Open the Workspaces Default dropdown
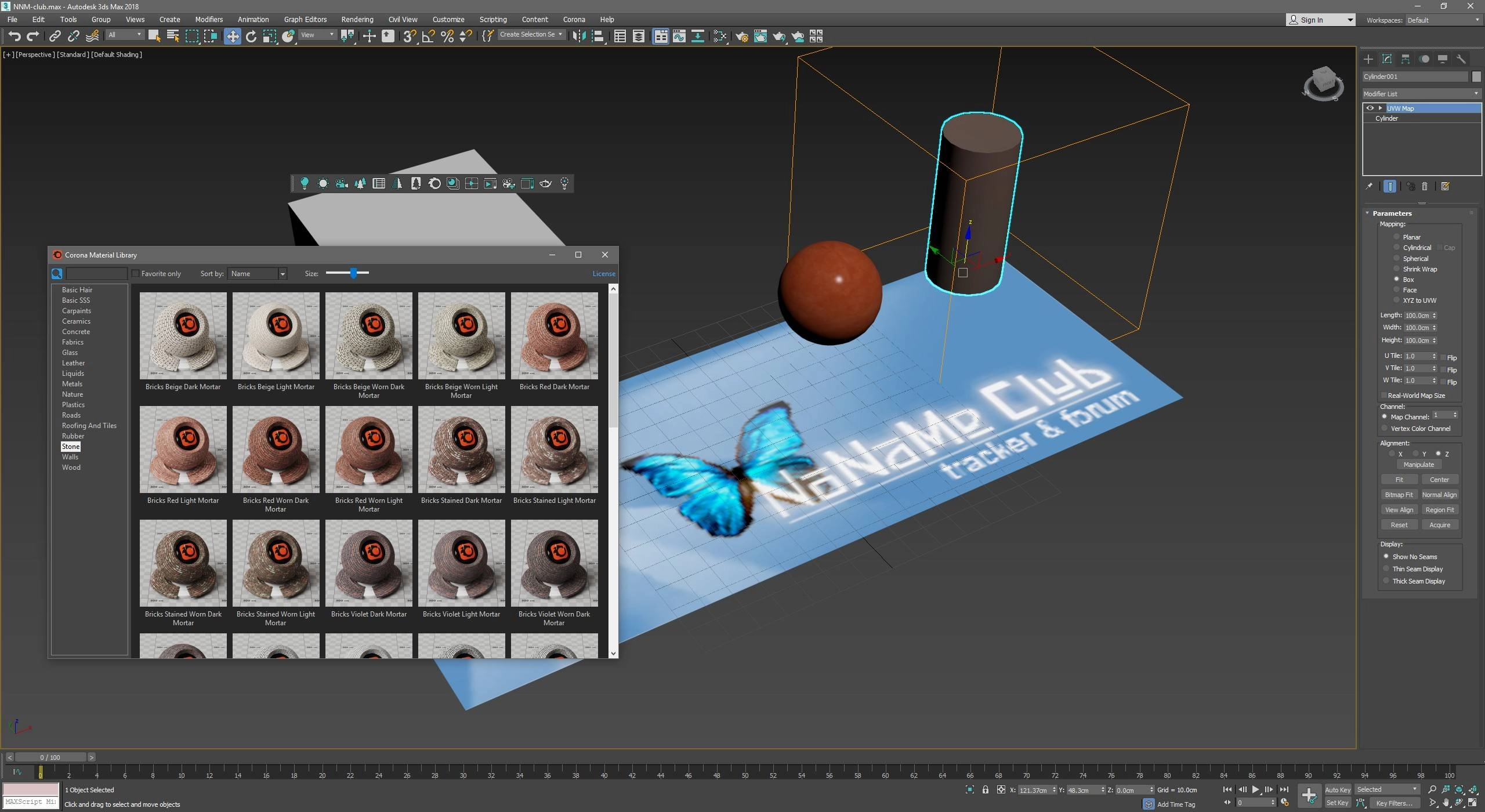Image resolution: width=1485 pixels, height=812 pixels. pos(1443,20)
